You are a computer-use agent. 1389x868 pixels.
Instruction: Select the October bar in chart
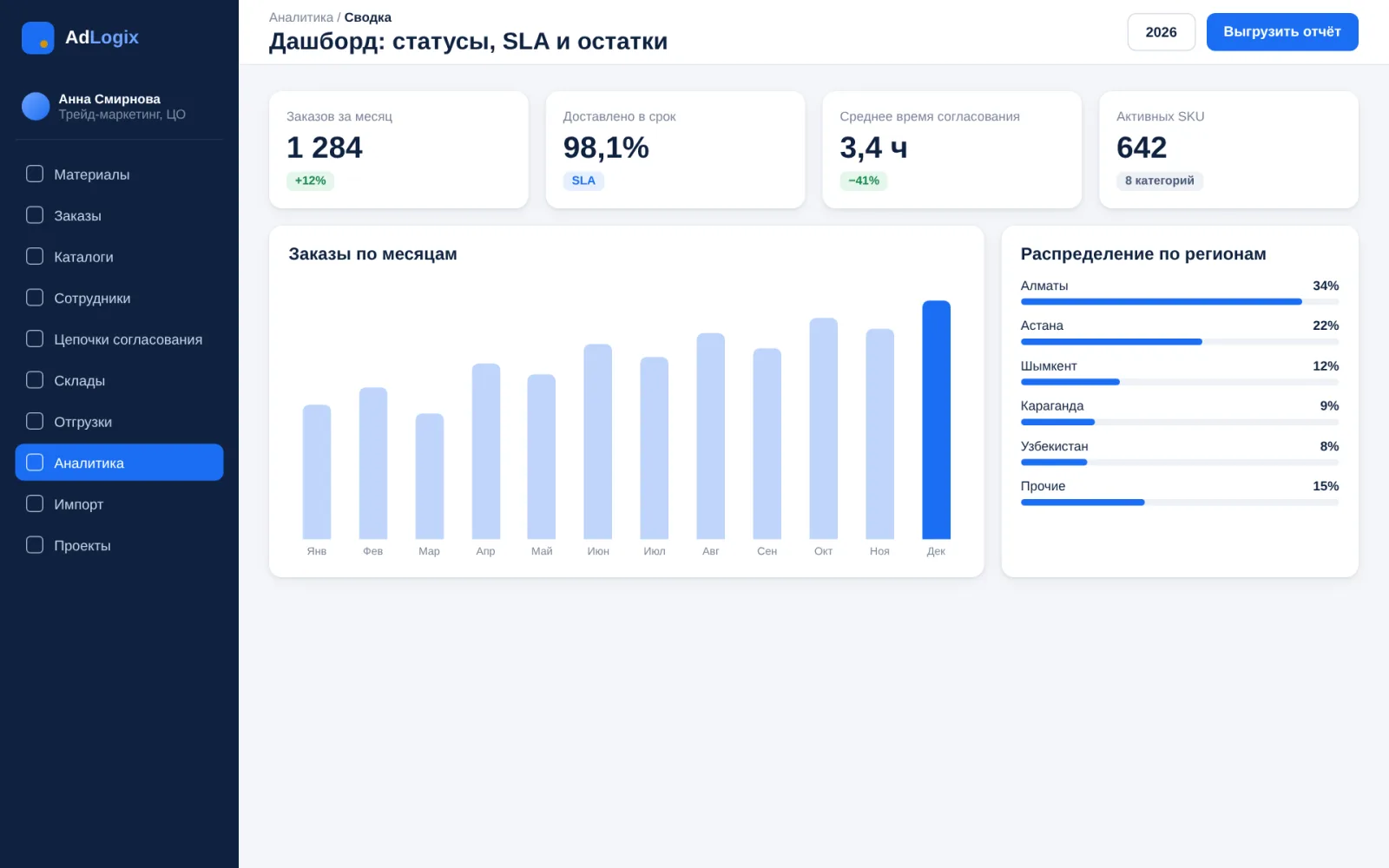(x=823, y=429)
